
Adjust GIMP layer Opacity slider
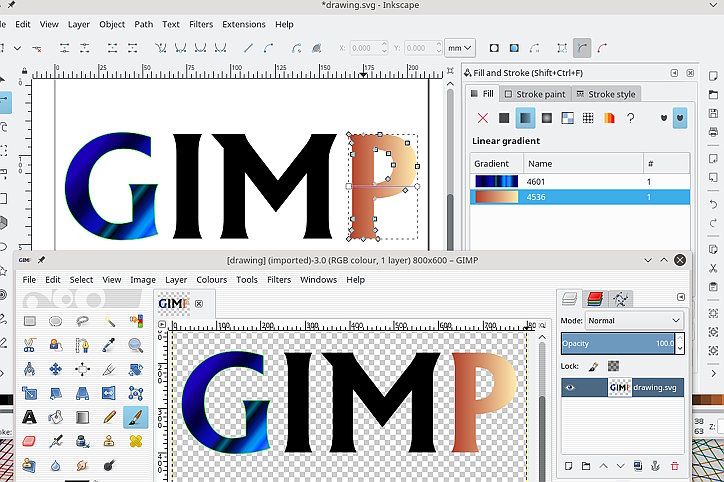click(x=618, y=343)
